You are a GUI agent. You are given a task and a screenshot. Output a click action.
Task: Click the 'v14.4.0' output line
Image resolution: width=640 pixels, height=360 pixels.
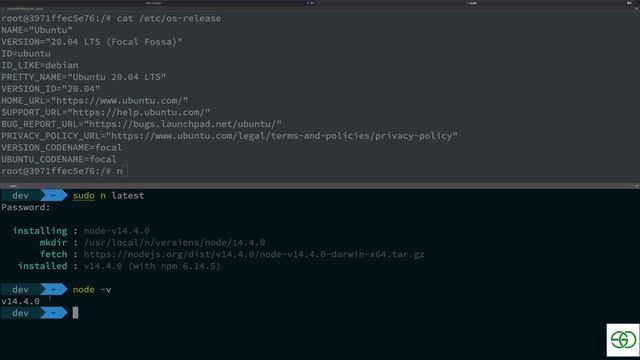click(x=20, y=301)
